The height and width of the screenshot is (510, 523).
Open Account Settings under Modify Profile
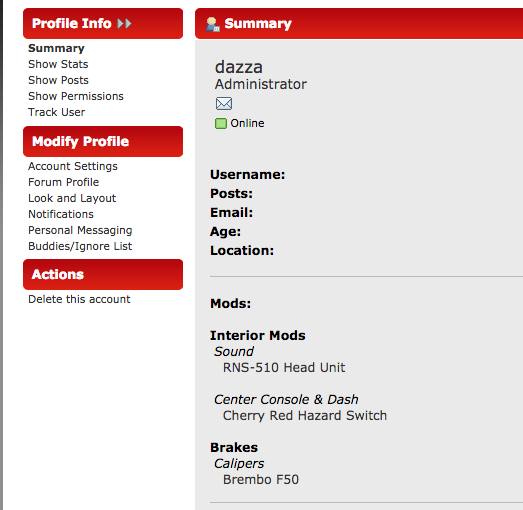point(73,166)
